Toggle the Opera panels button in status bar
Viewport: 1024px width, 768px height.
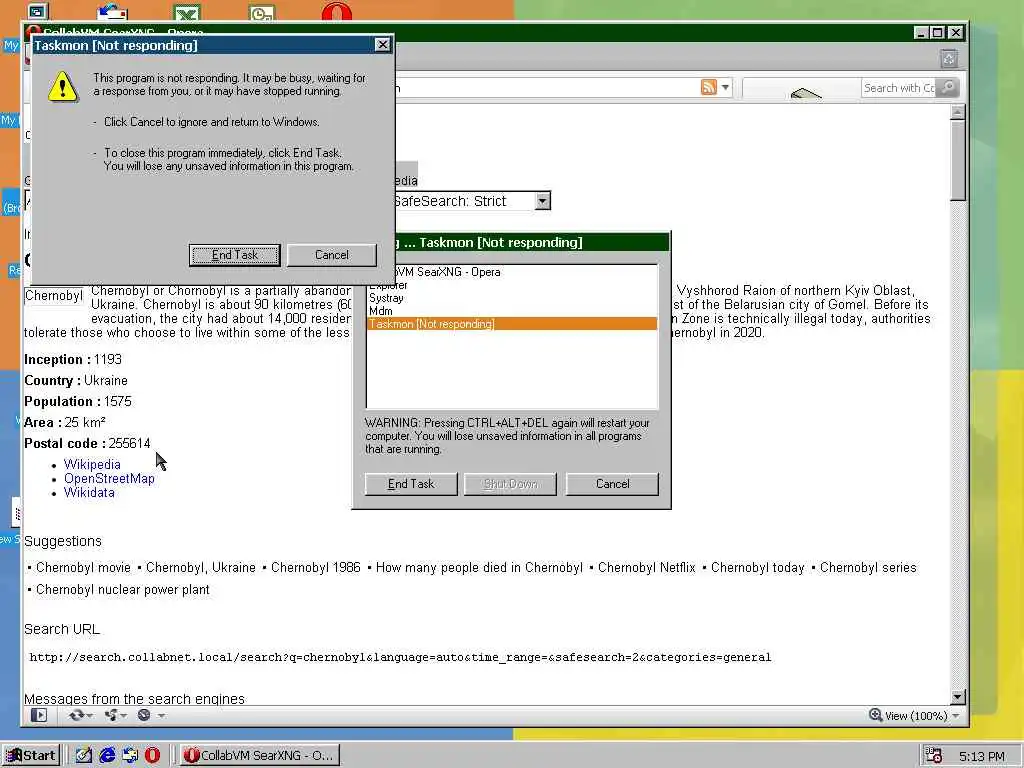[39, 715]
